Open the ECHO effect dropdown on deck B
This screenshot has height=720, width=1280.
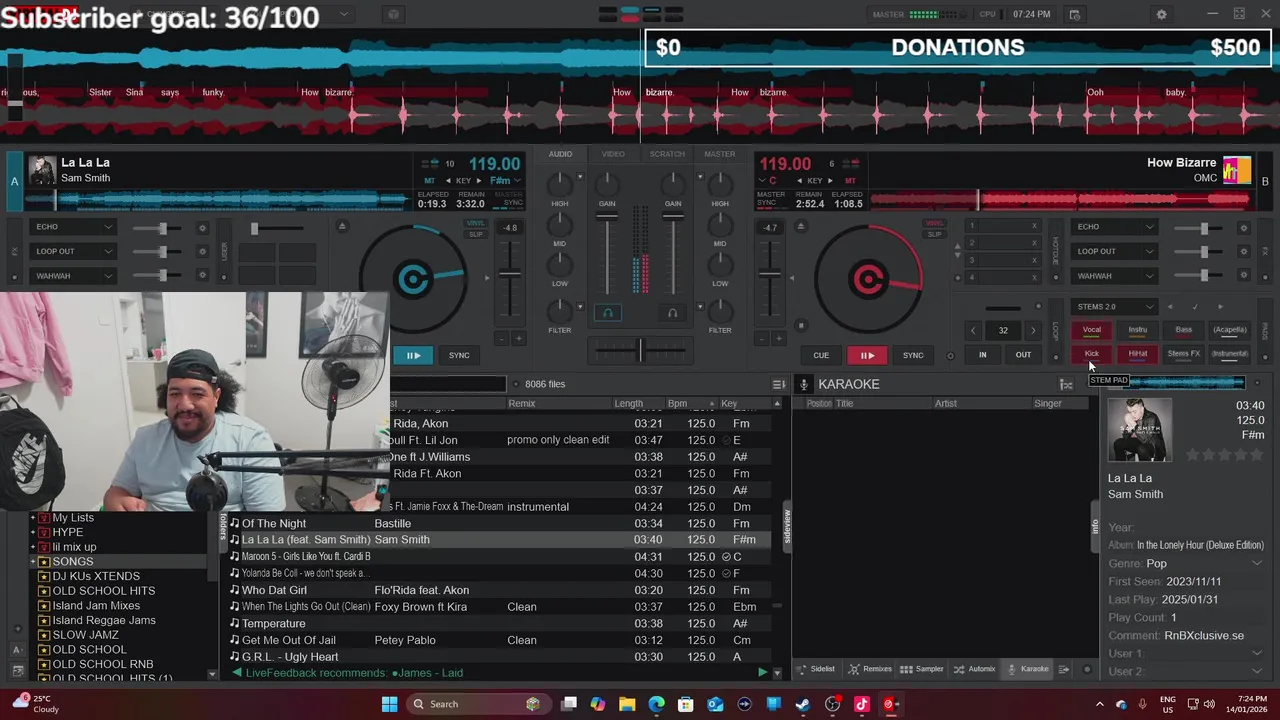(1115, 227)
